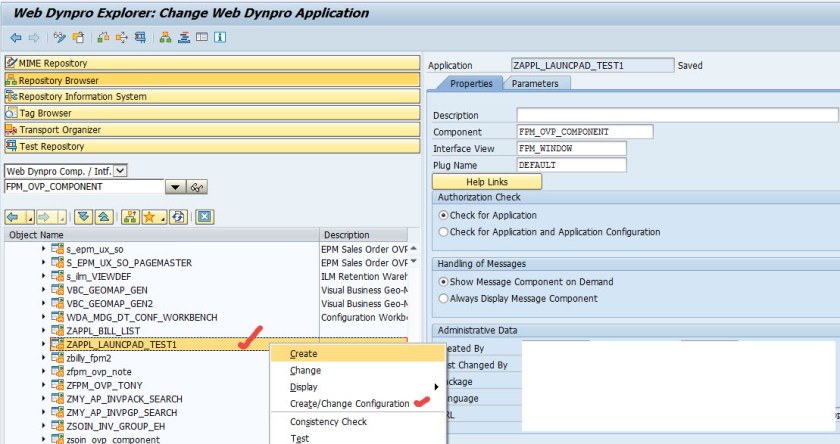The height and width of the screenshot is (444, 840).
Task: Choose 'Create/Change Configuration' from context menu
Action: coord(349,404)
